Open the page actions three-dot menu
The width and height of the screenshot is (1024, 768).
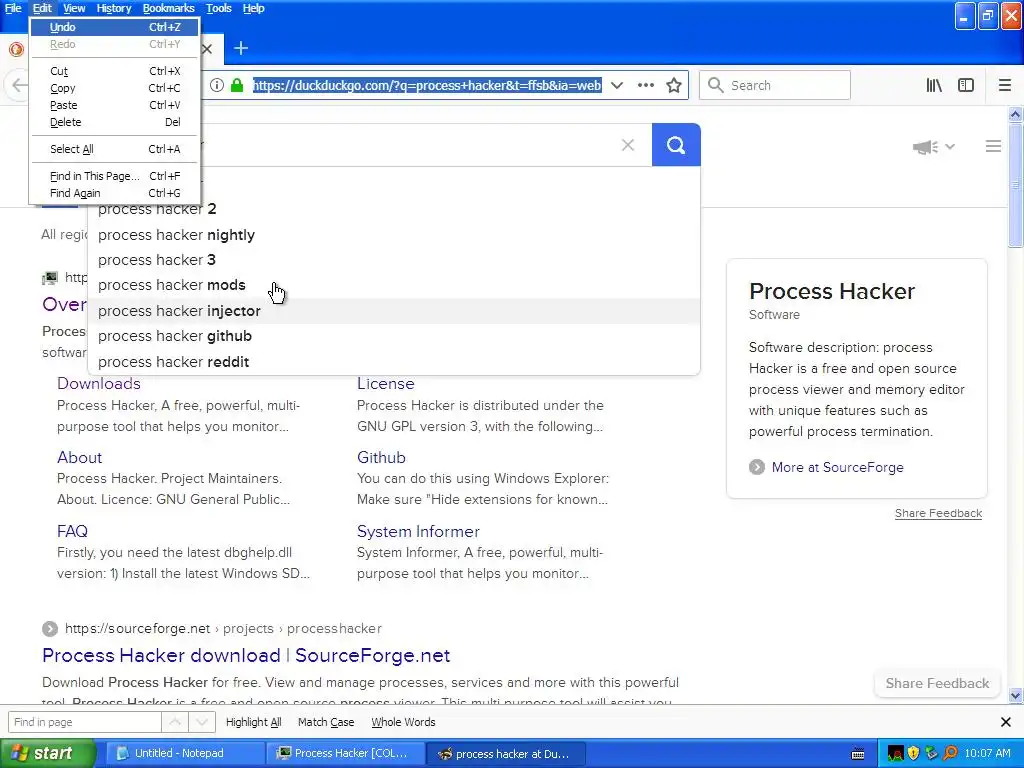point(645,86)
